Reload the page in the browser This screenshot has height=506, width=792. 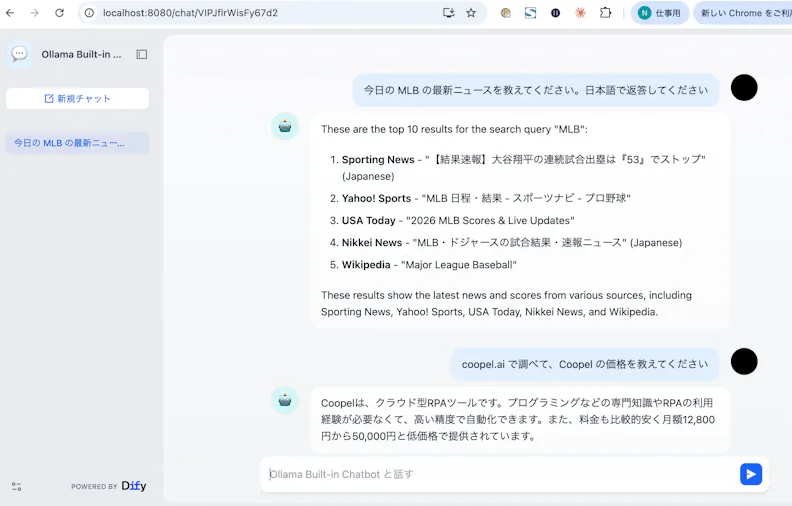[60, 13]
